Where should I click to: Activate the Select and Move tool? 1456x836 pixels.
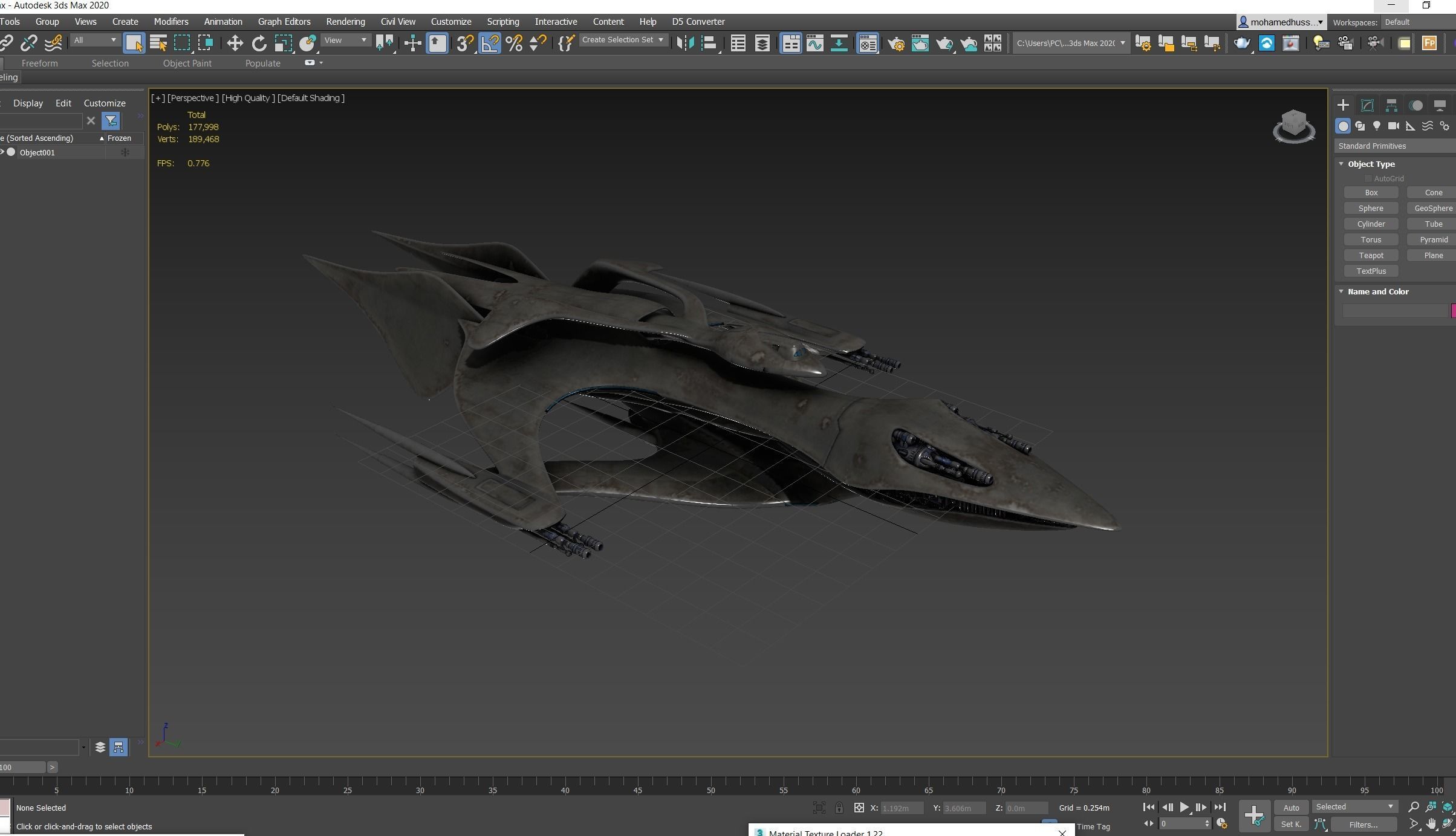click(235, 43)
